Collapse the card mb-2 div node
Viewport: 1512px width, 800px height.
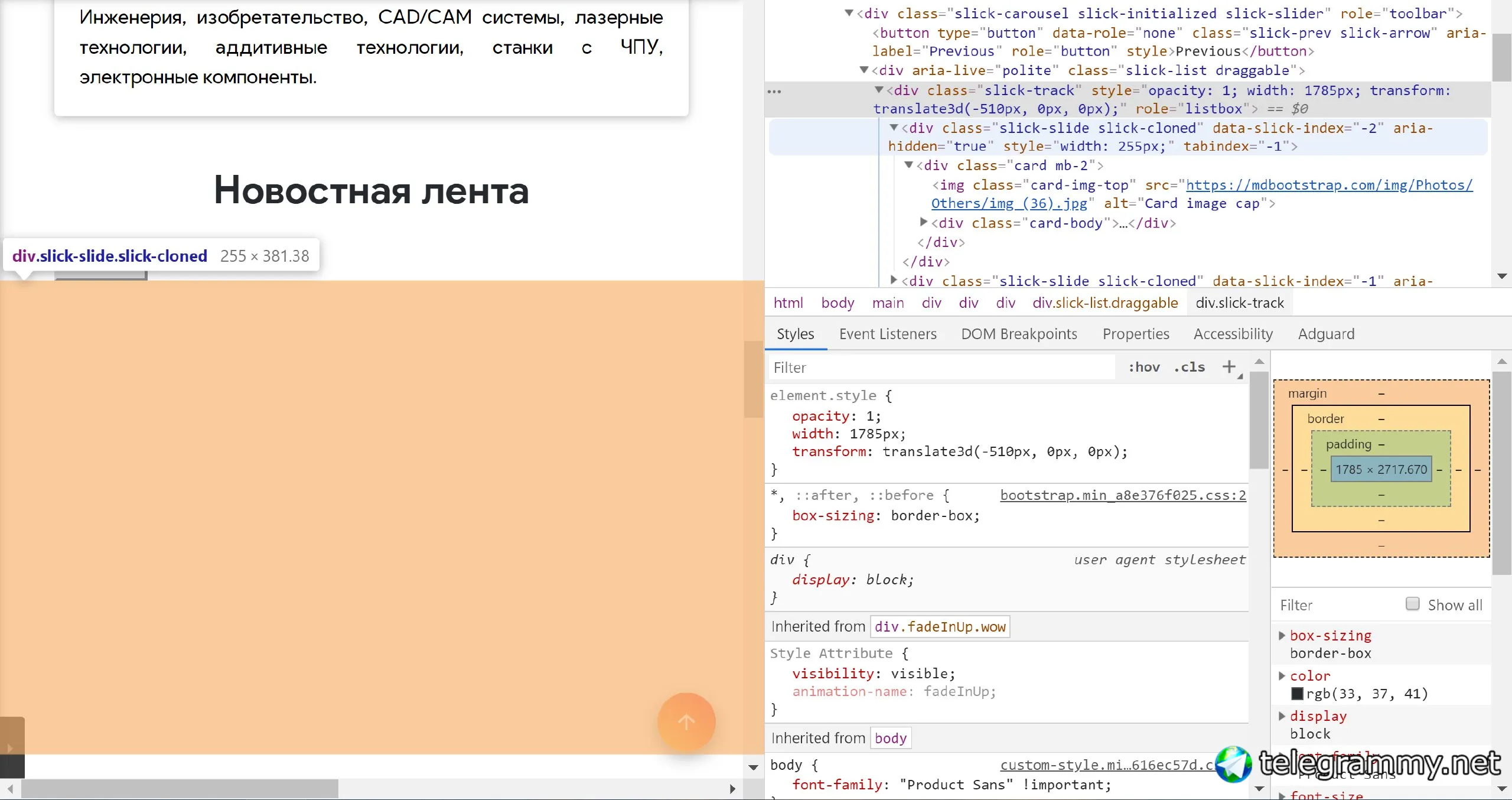pos(910,165)
